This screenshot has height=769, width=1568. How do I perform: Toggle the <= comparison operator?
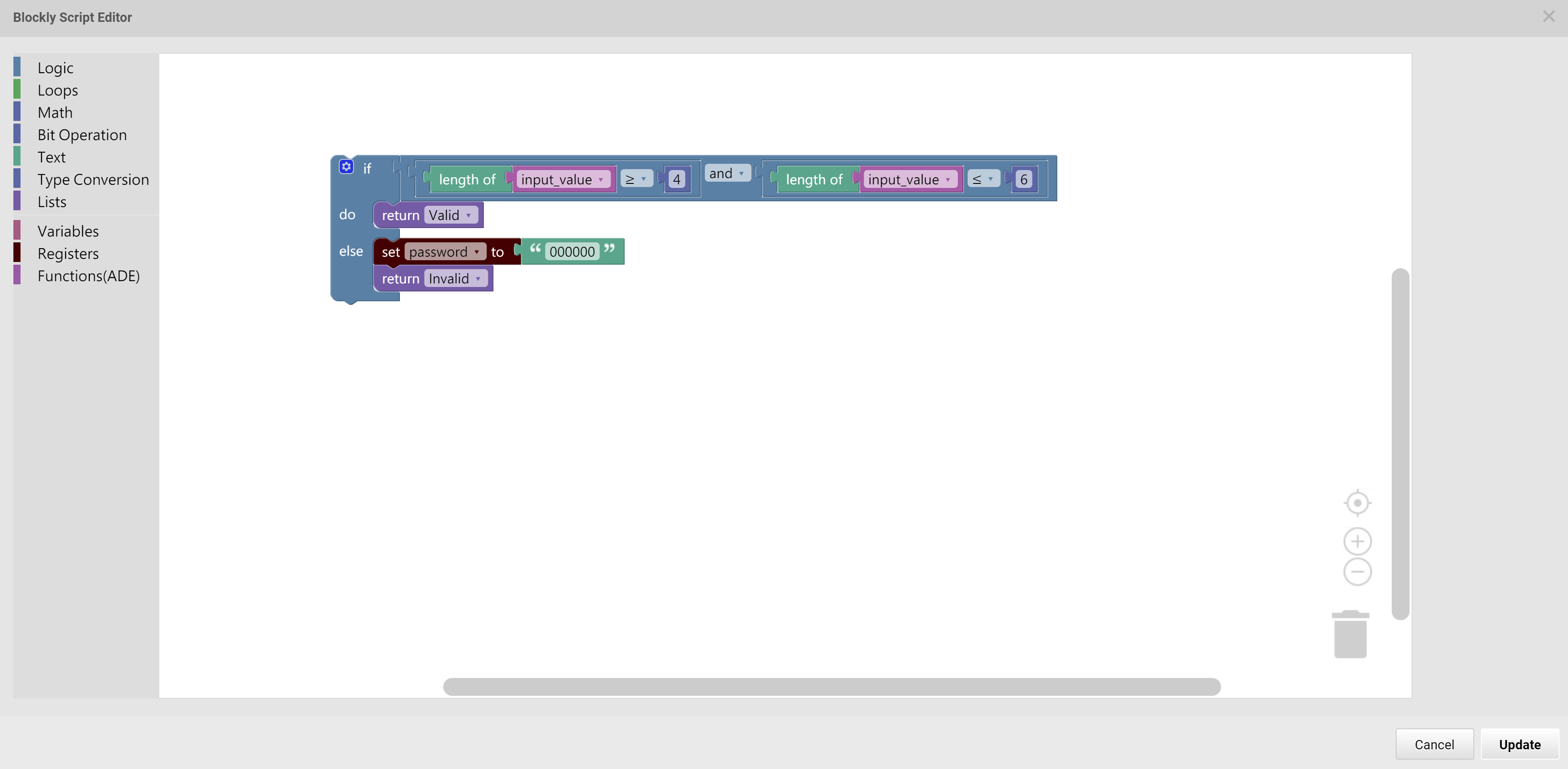pyautogui.click(x=982, y=179)
